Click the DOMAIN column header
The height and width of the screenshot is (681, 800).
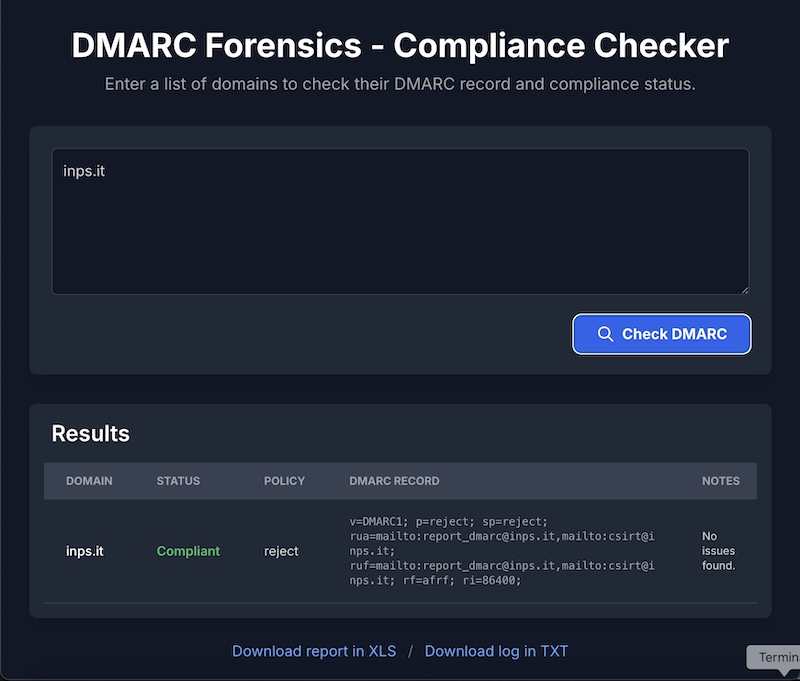coord(89,481)
